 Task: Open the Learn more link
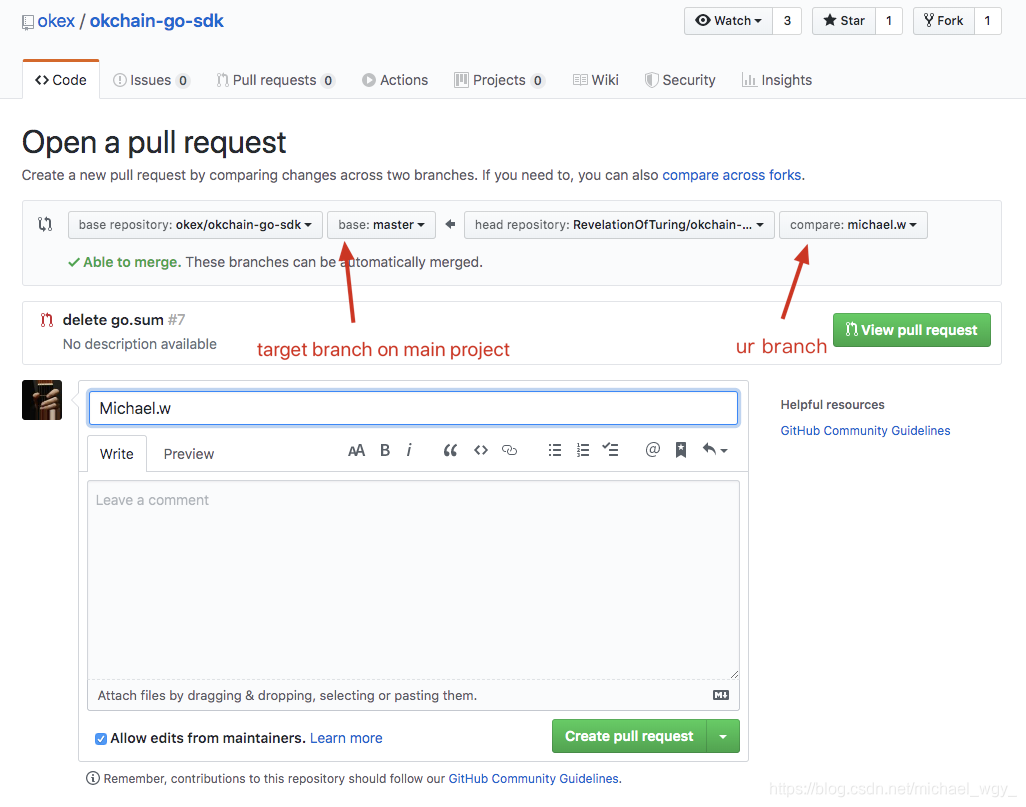[x=346, y=738]
